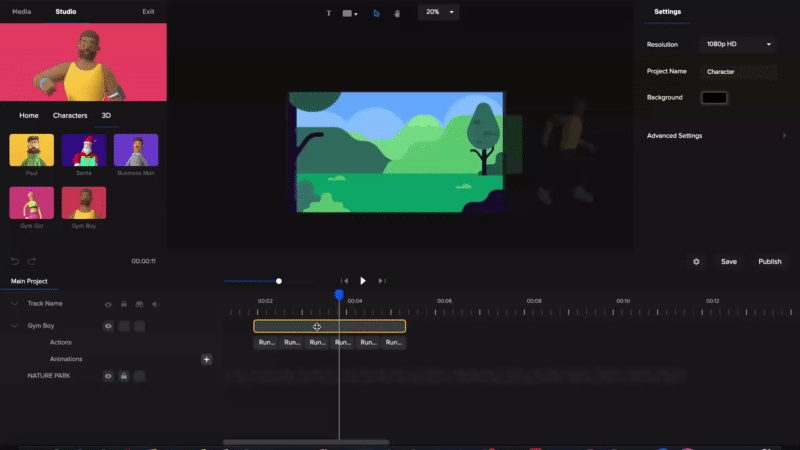The height and width of the screenshot is (450, 800).
Task: Select the Hand pan tool
Action: pyautogui.click(x=397, y=14)
